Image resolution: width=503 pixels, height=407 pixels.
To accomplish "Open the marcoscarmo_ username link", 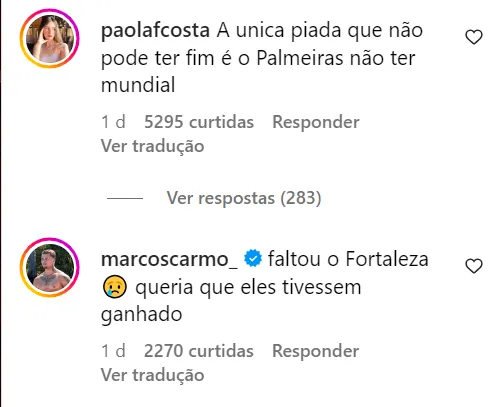I will (169, 259).
